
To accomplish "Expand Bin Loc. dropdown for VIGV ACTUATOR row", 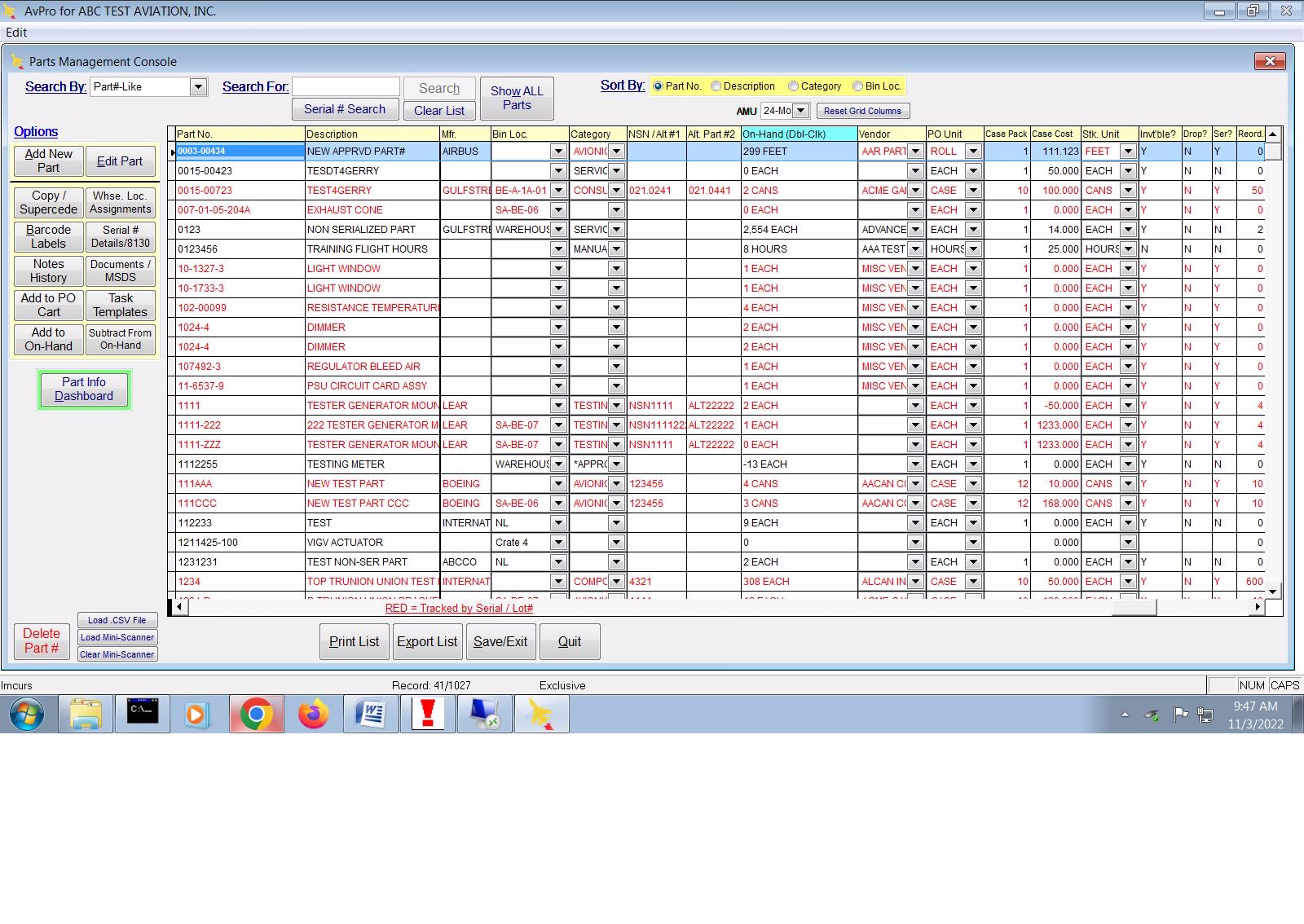I will pyautogui.click(x=558, y=543).
